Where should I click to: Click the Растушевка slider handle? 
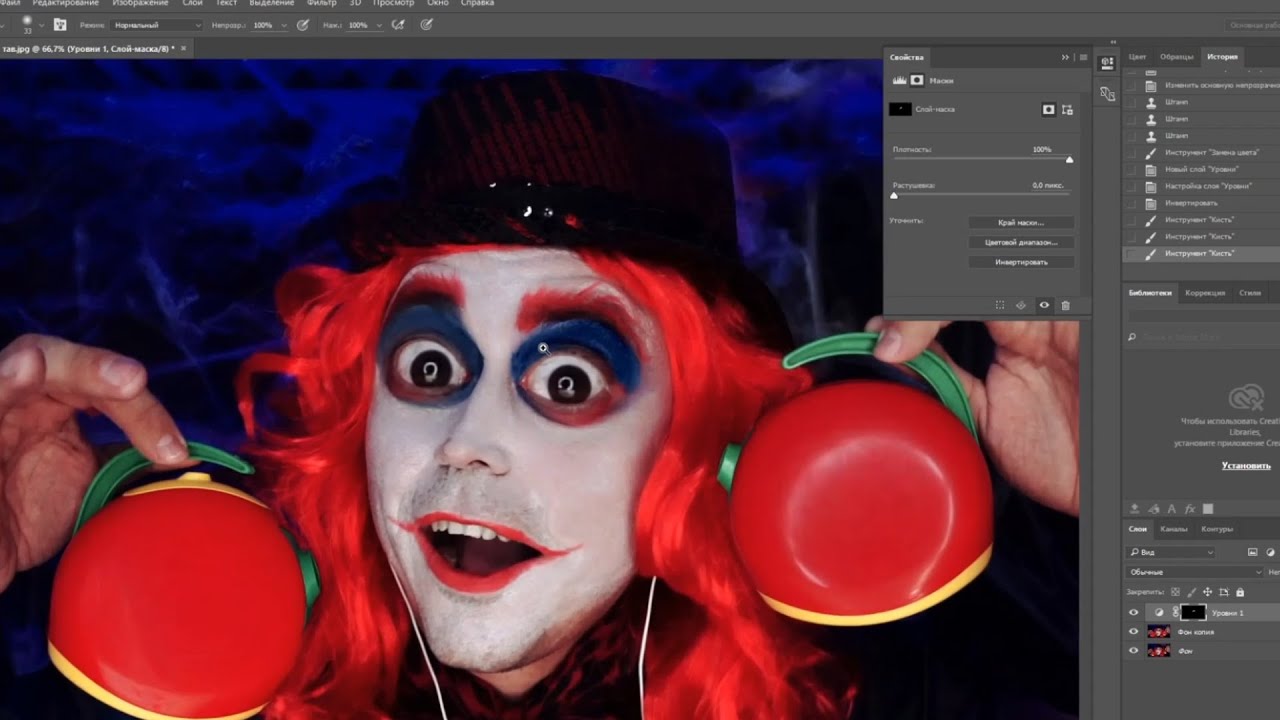coord(894,195)
